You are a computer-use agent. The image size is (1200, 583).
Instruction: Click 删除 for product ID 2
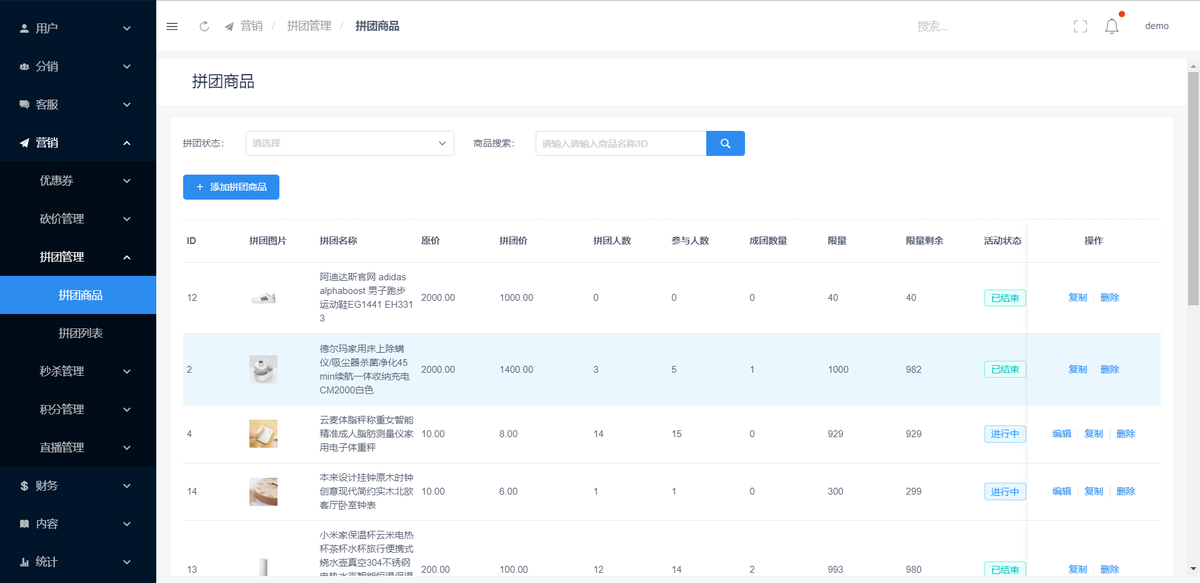1110,370
